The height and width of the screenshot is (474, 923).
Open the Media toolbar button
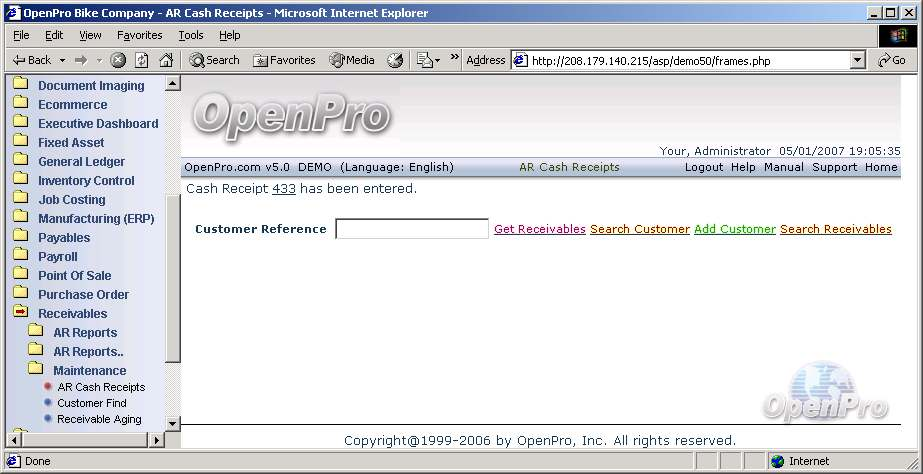click(x=351, y=60)
